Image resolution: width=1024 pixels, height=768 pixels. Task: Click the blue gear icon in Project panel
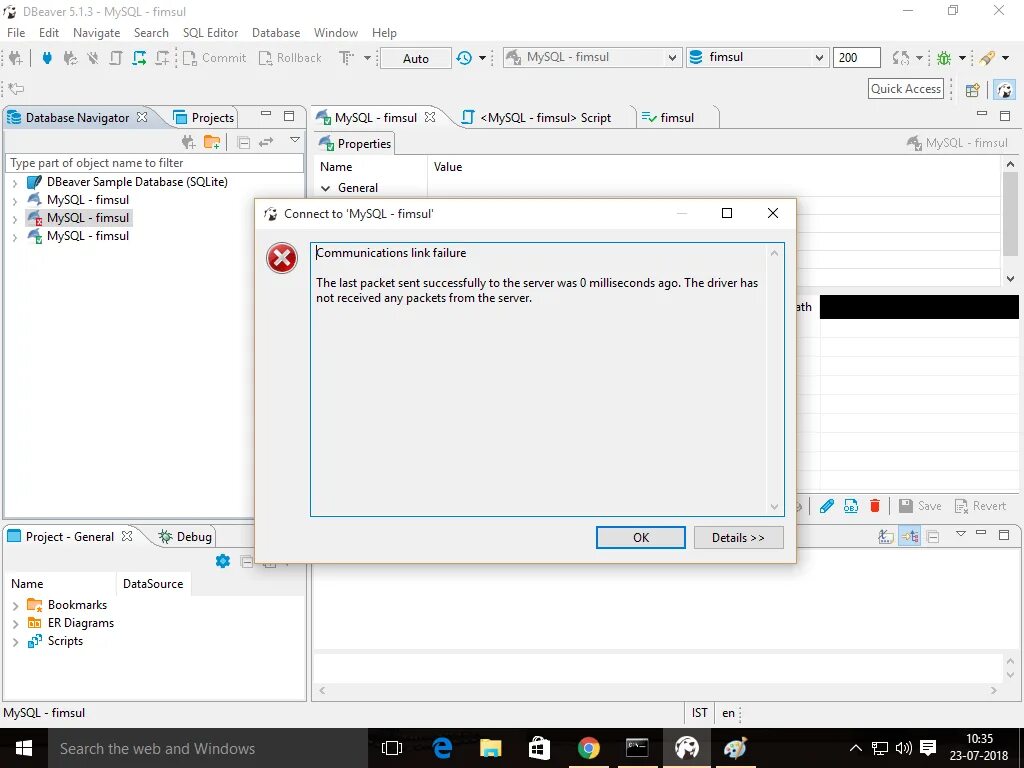223,561
